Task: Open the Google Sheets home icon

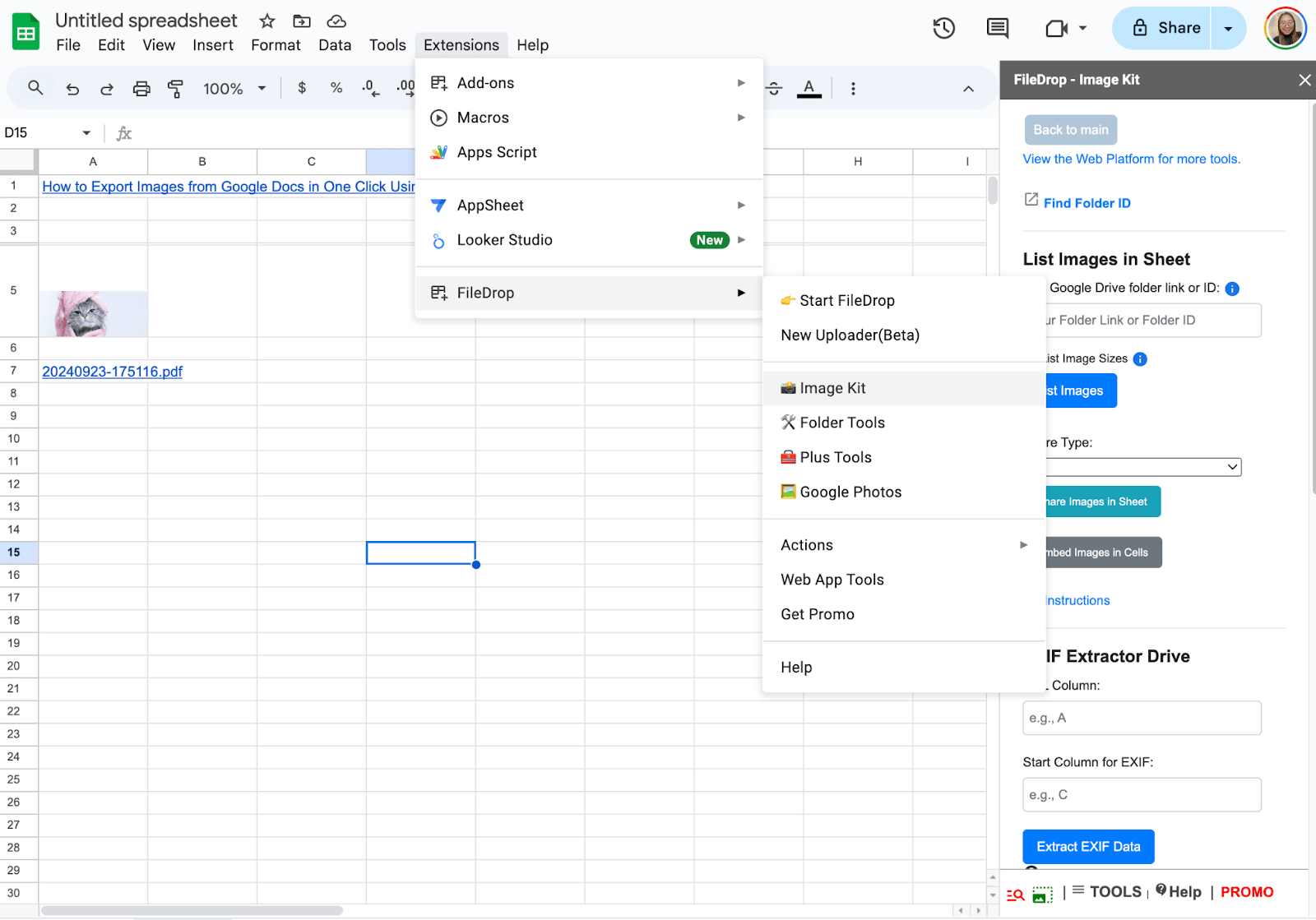Action: coord(26,32)
